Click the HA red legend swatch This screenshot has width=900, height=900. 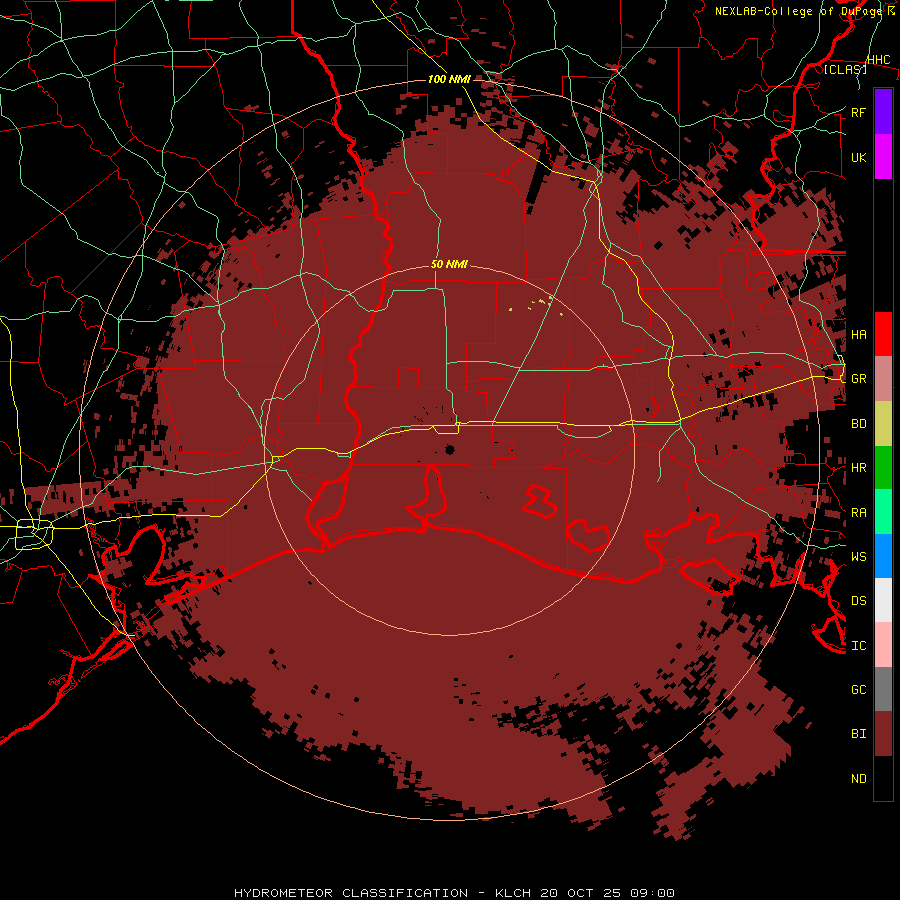click(x=883, y=334)
